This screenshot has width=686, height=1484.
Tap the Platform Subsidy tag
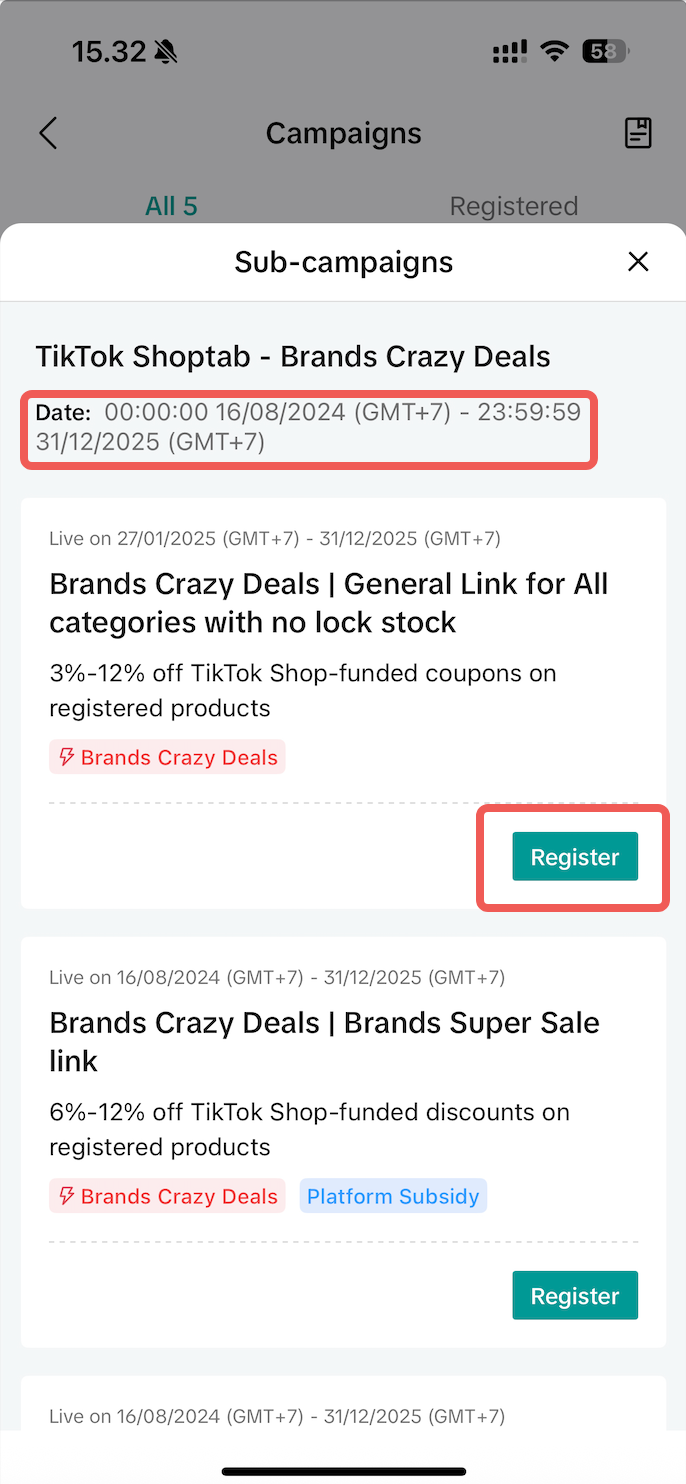(x=393, y=1196)
